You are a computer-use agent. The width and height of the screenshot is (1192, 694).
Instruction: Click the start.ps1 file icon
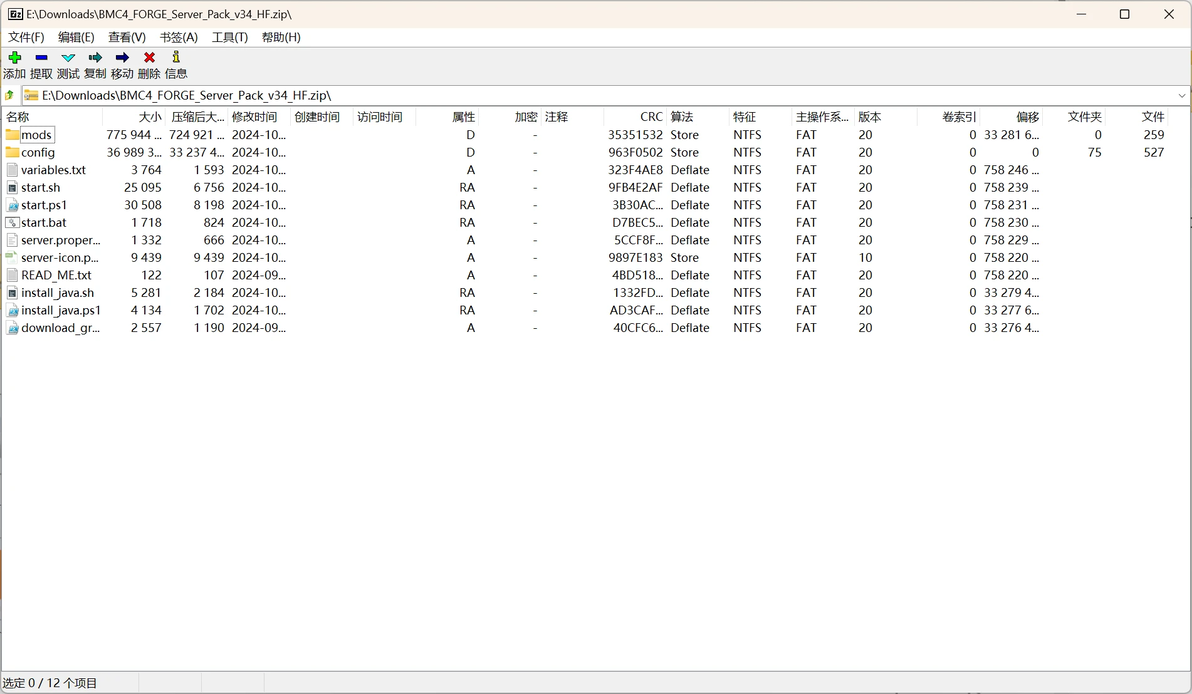pyautogui.click(x=12, y=205)
